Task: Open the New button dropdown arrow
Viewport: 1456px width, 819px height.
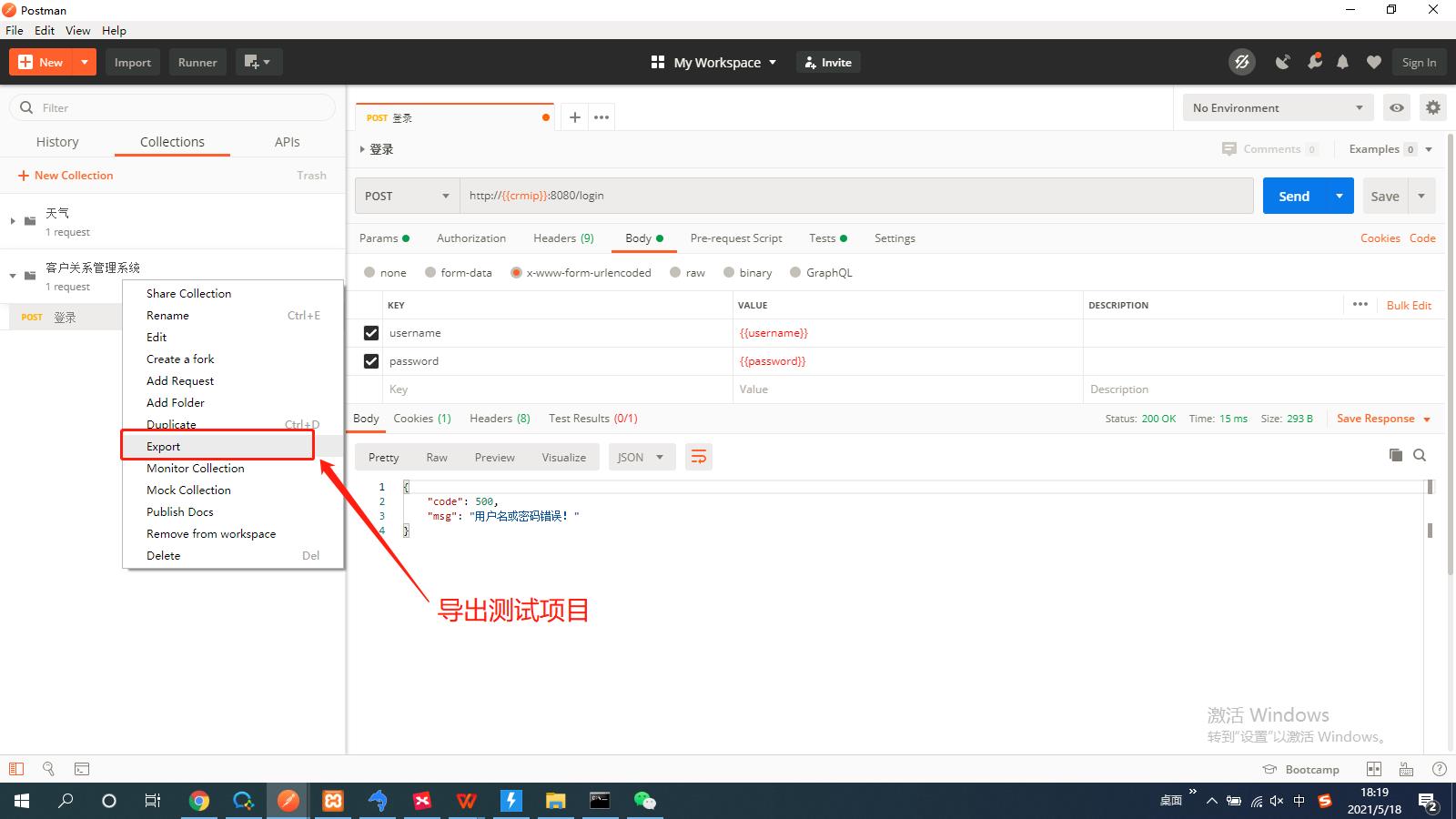Action: point(84,62)
